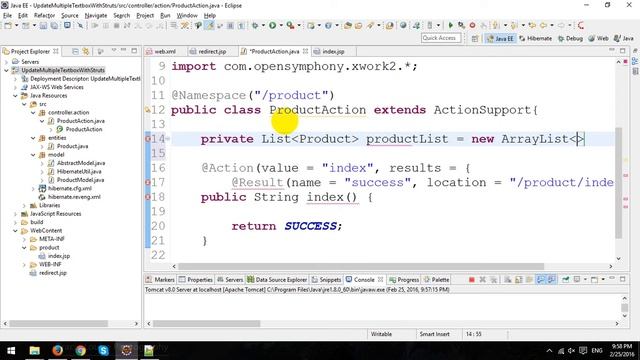Expand the Libraries node
Screen dimensions: 640x360
click(x=24, y=205)
